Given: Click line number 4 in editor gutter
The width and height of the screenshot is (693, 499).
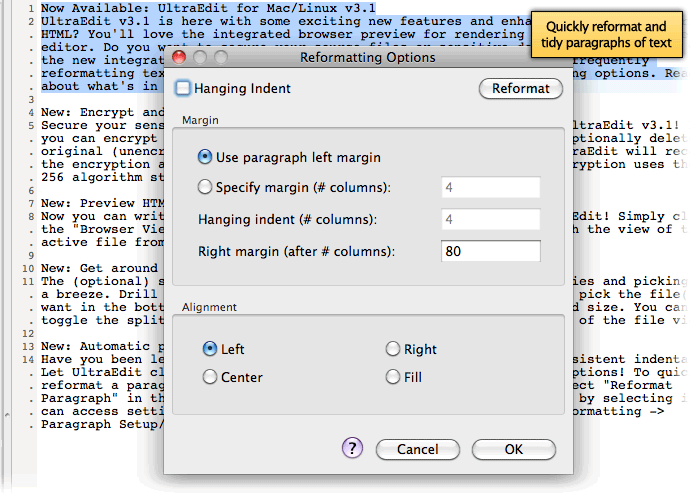Looking at the screenshot, I should (31, 113).
